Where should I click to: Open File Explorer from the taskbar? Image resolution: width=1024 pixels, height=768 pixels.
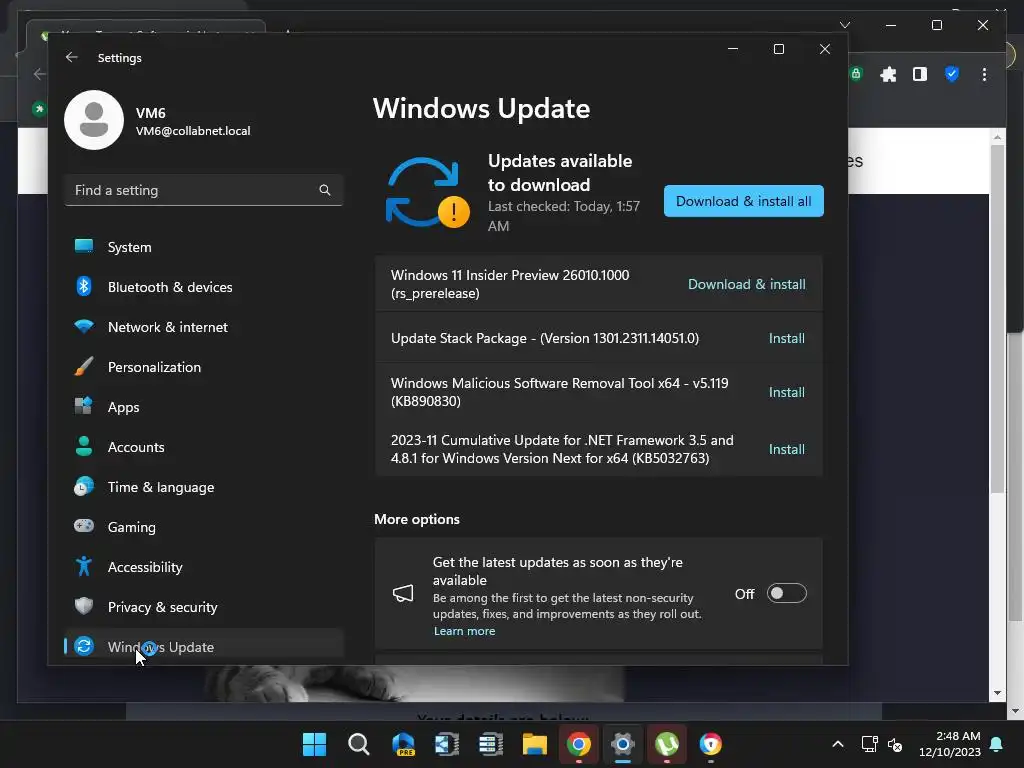click(x=535, y=744)
